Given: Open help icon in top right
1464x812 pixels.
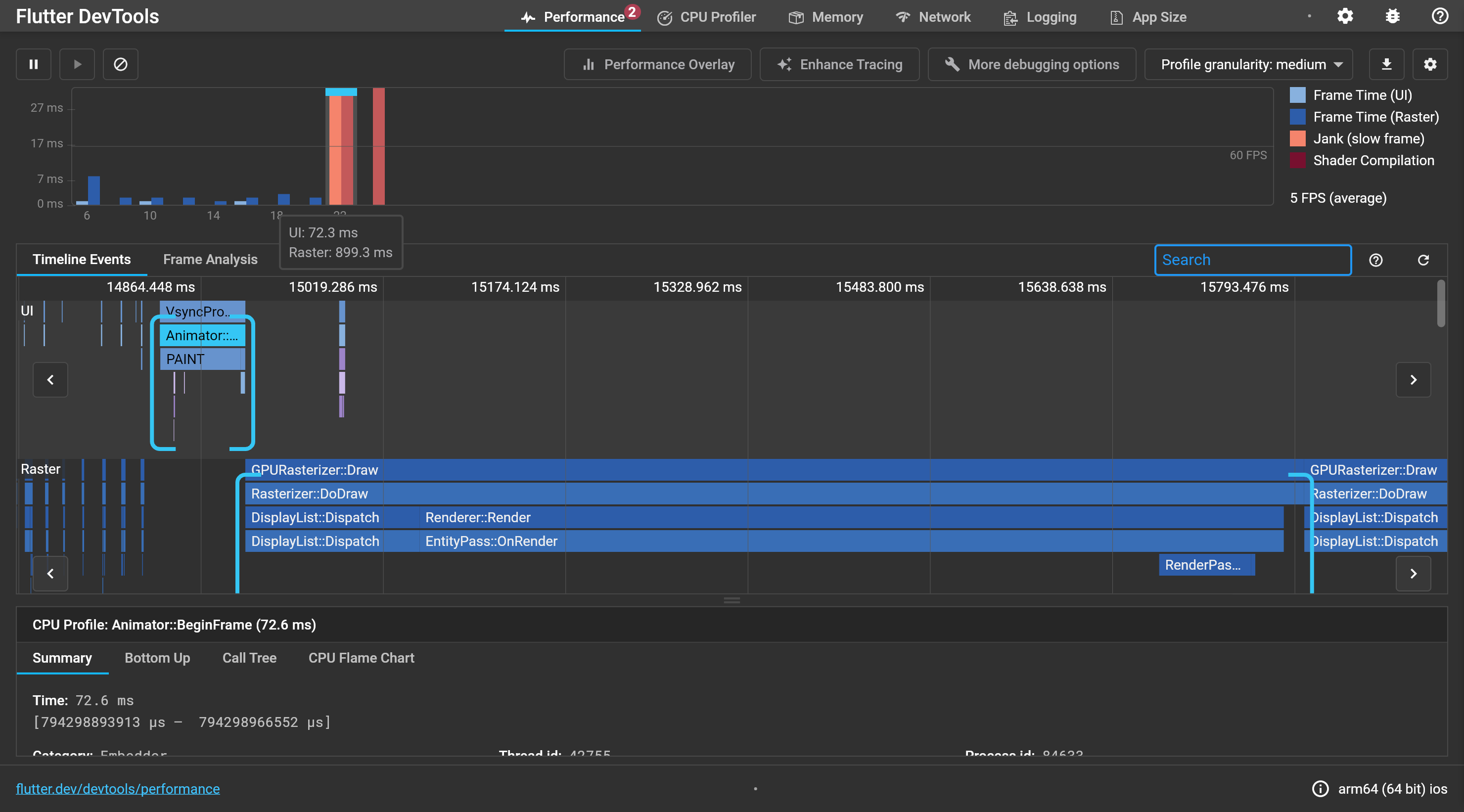Looking at the screenshot, I should [x=1440, y=16].
